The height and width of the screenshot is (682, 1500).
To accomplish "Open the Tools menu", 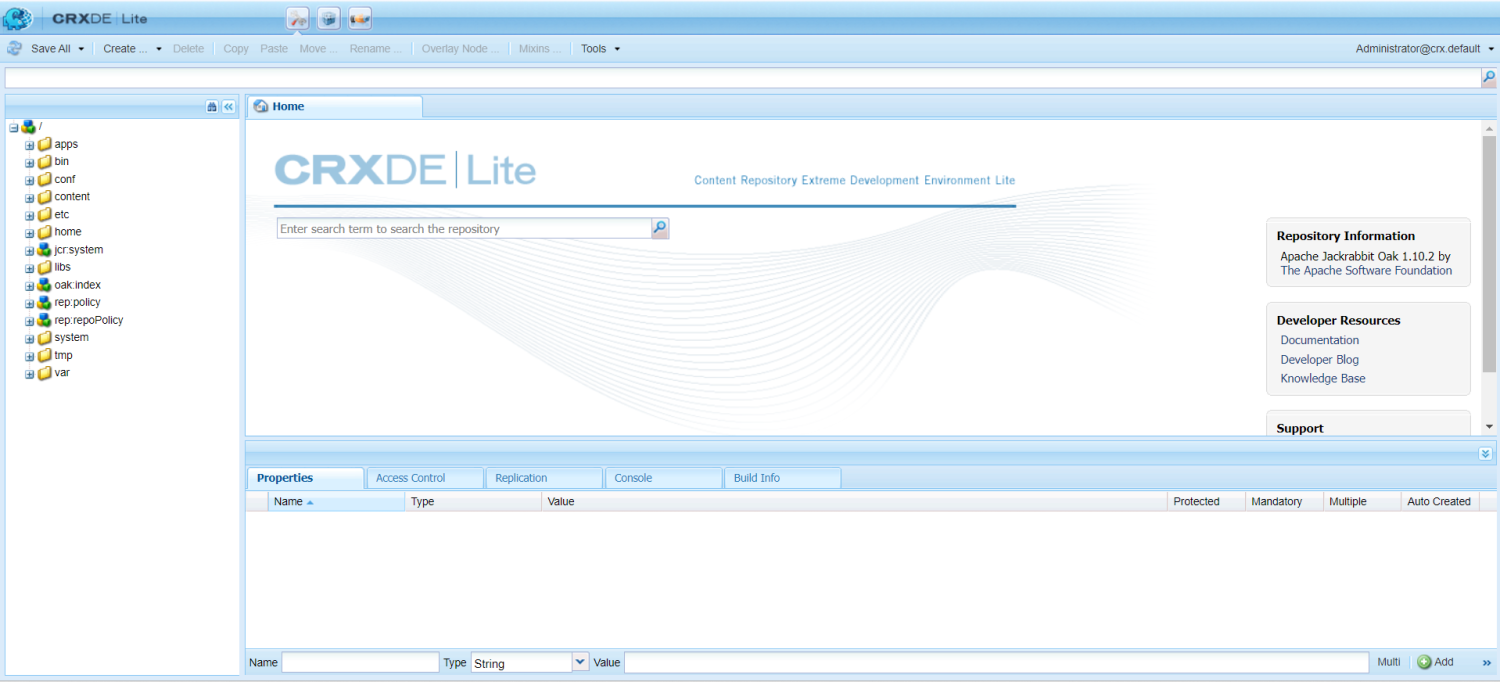I will pos(600,48).
